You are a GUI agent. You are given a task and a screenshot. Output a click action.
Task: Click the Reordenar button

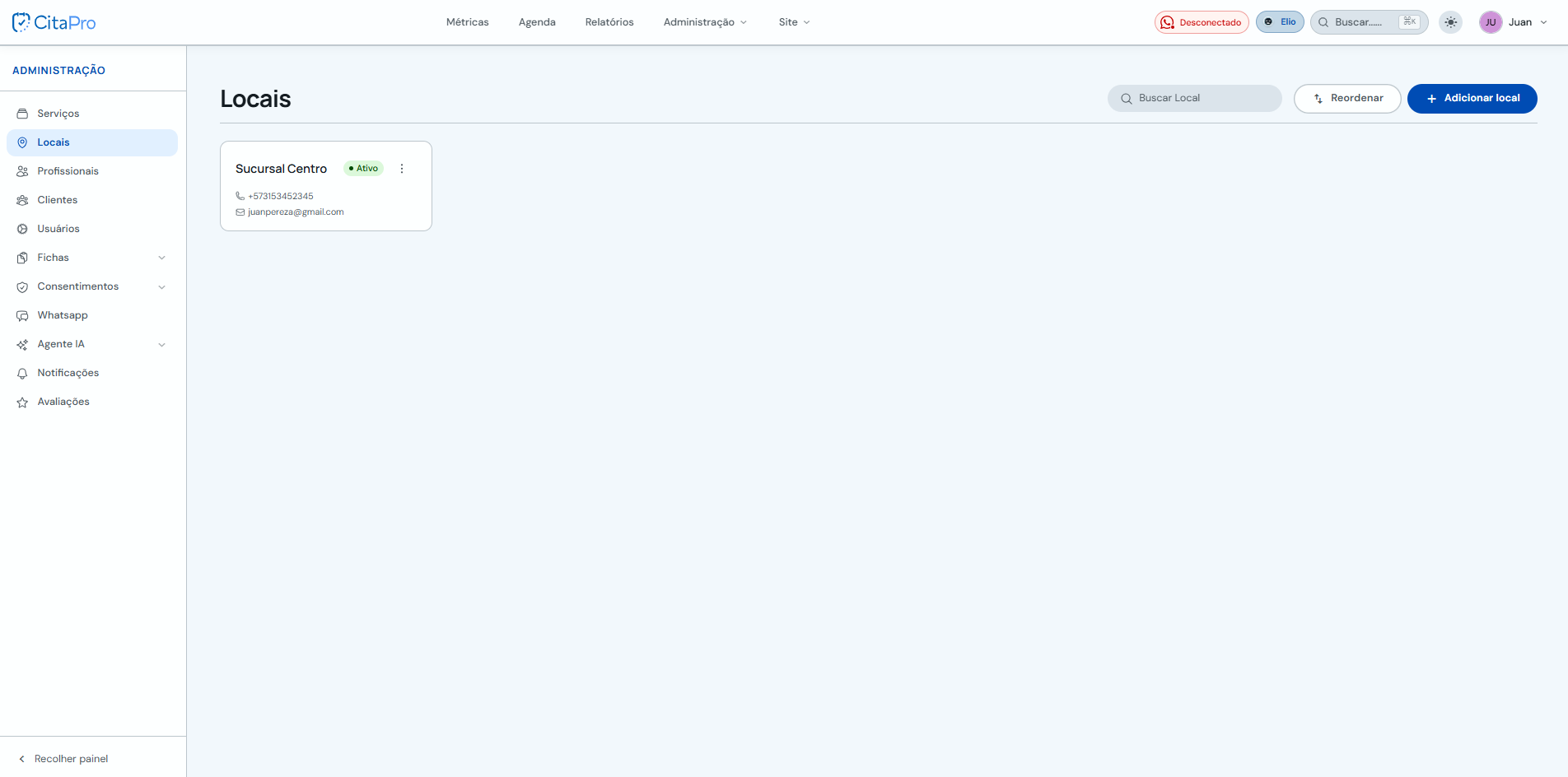1347,98
